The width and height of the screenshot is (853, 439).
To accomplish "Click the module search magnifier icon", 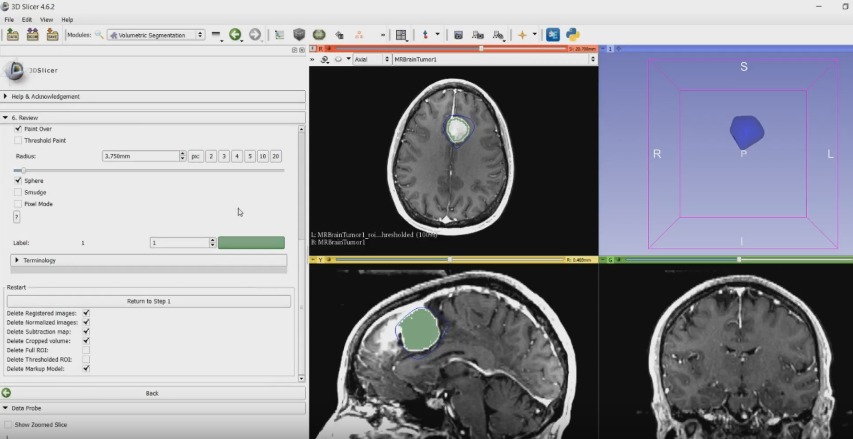I will [99, 35].
